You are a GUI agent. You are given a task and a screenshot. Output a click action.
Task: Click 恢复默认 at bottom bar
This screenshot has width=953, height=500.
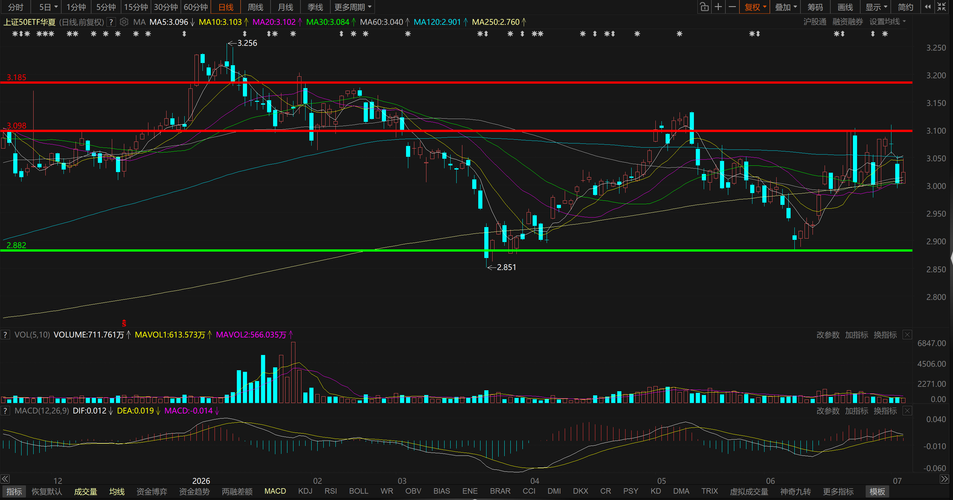click(x=47, y=491)
